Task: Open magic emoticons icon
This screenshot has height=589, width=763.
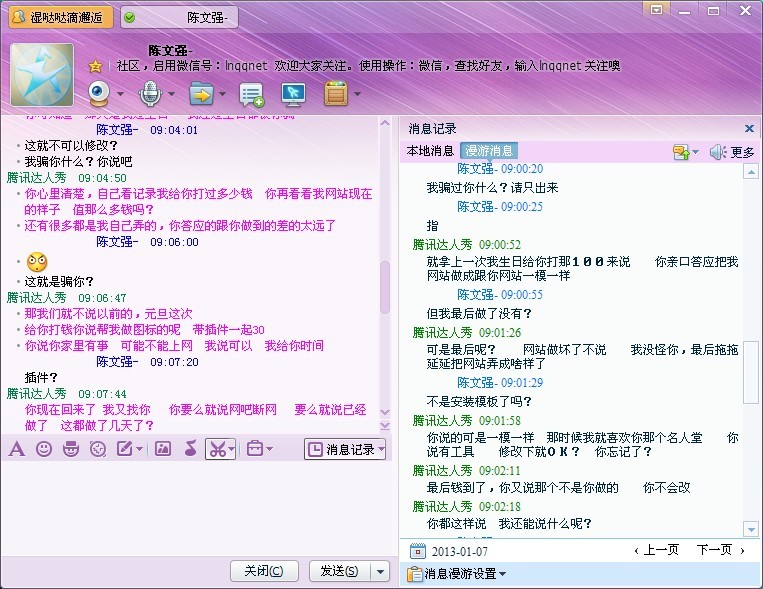Action: pyautogui.click(x=71, y=449)
